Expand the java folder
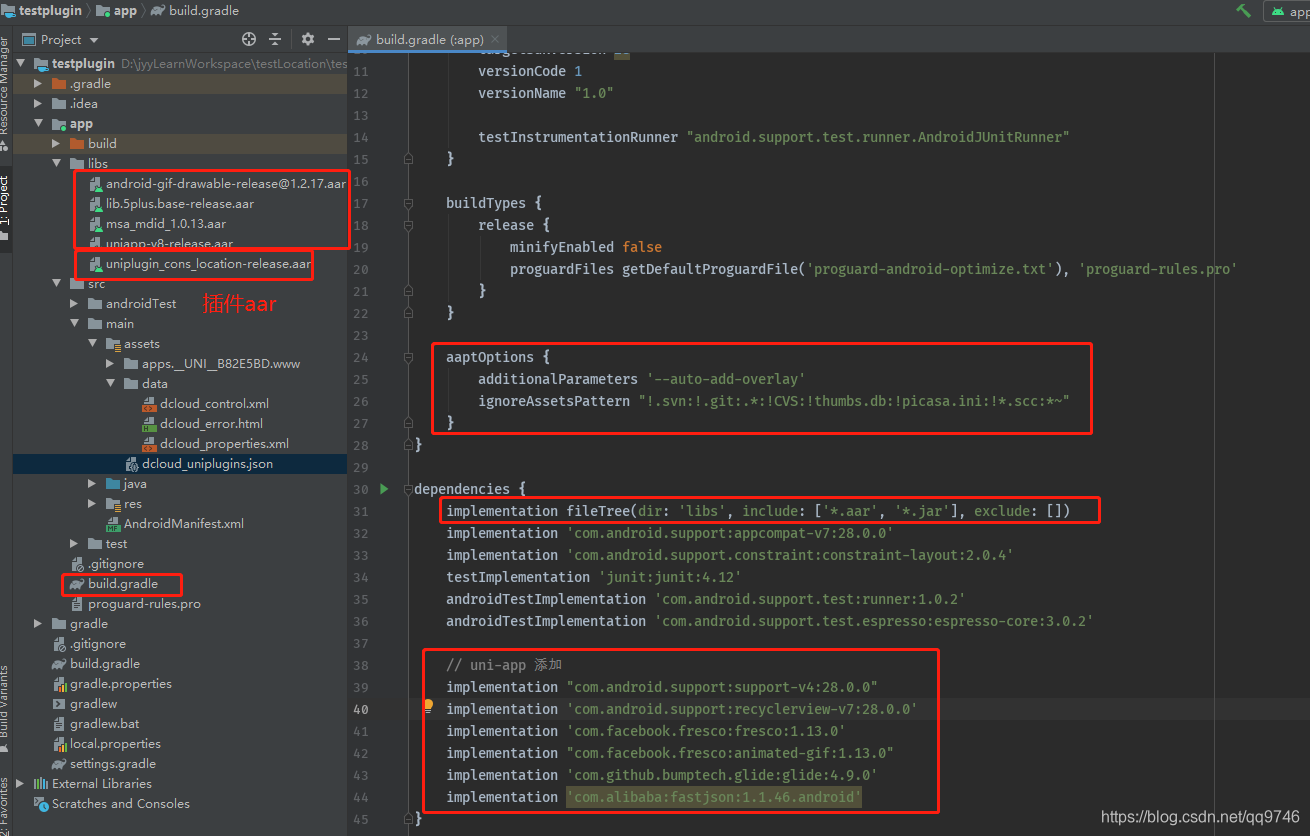Screen dimensions: 1310x836 92,484
